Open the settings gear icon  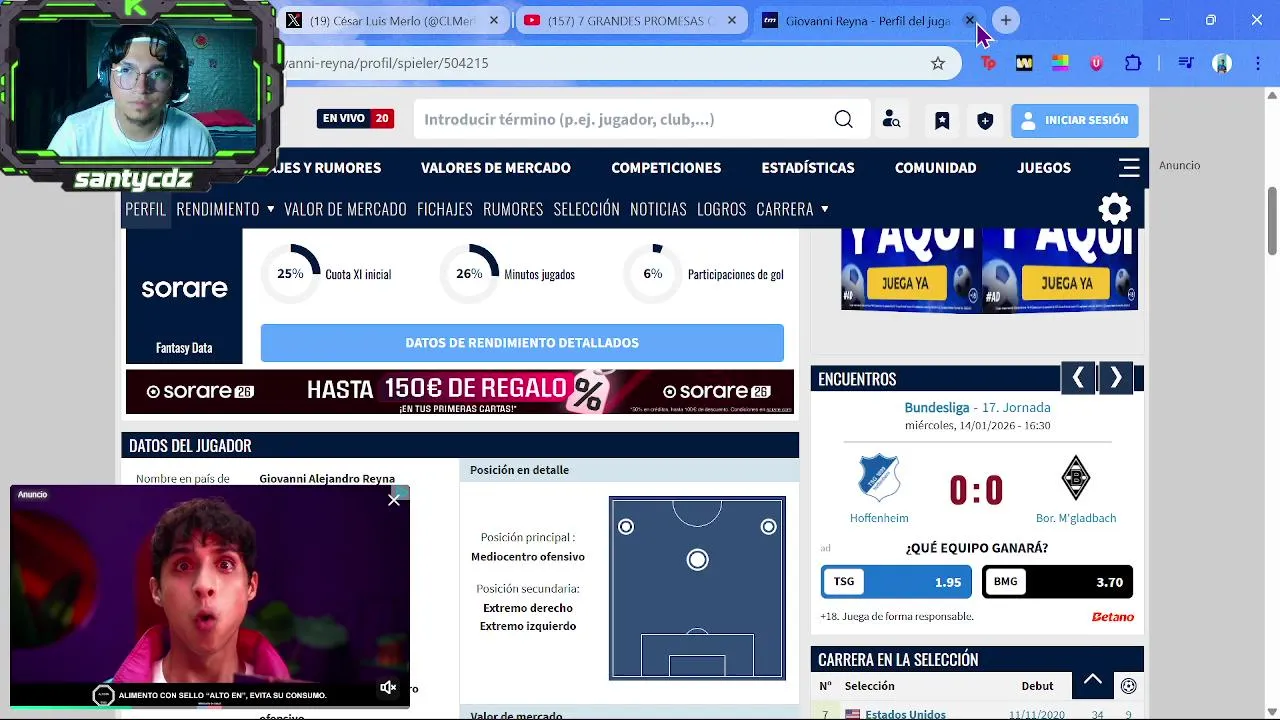[1114, 209]
